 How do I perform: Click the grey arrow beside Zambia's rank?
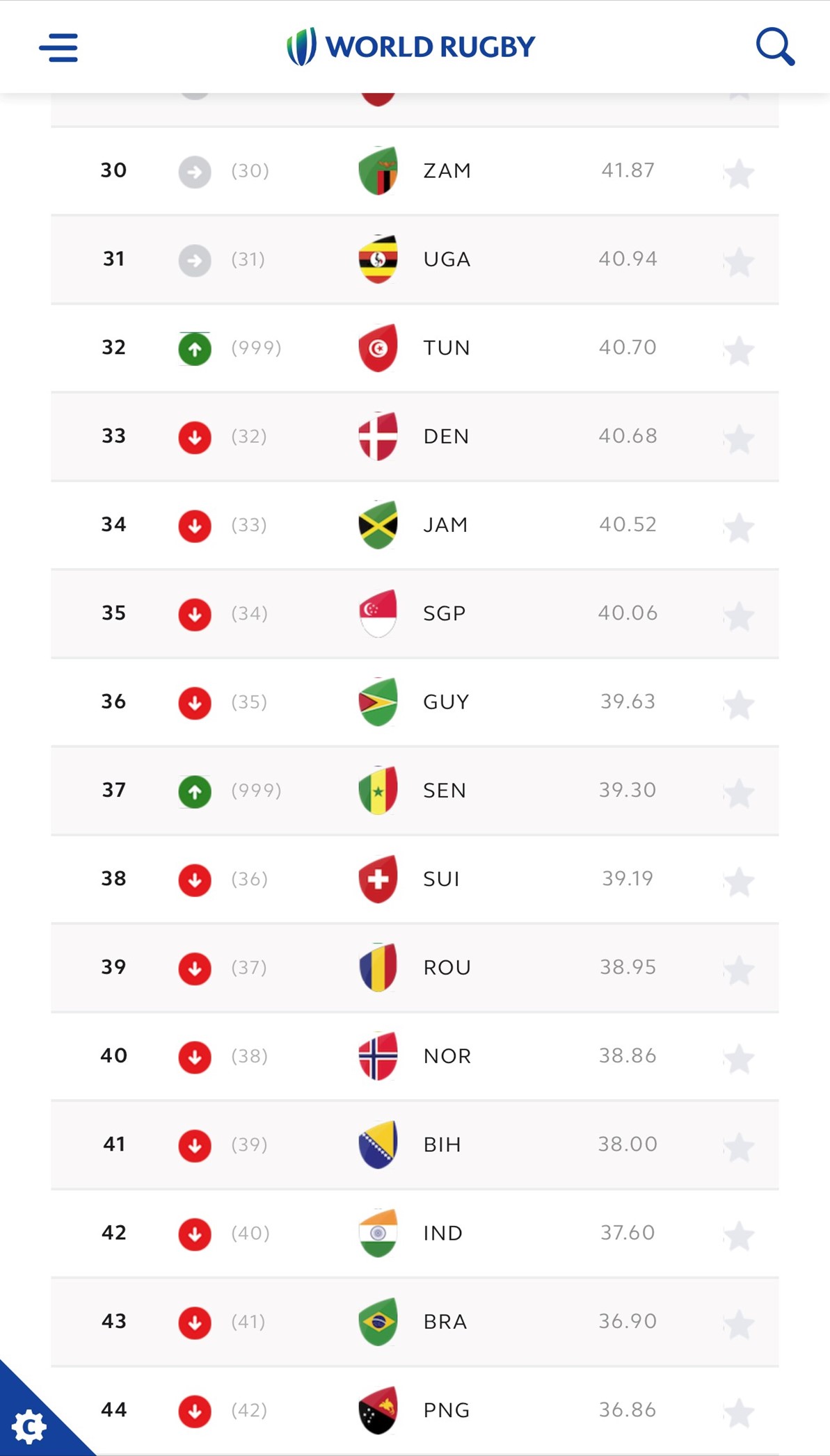195,172
